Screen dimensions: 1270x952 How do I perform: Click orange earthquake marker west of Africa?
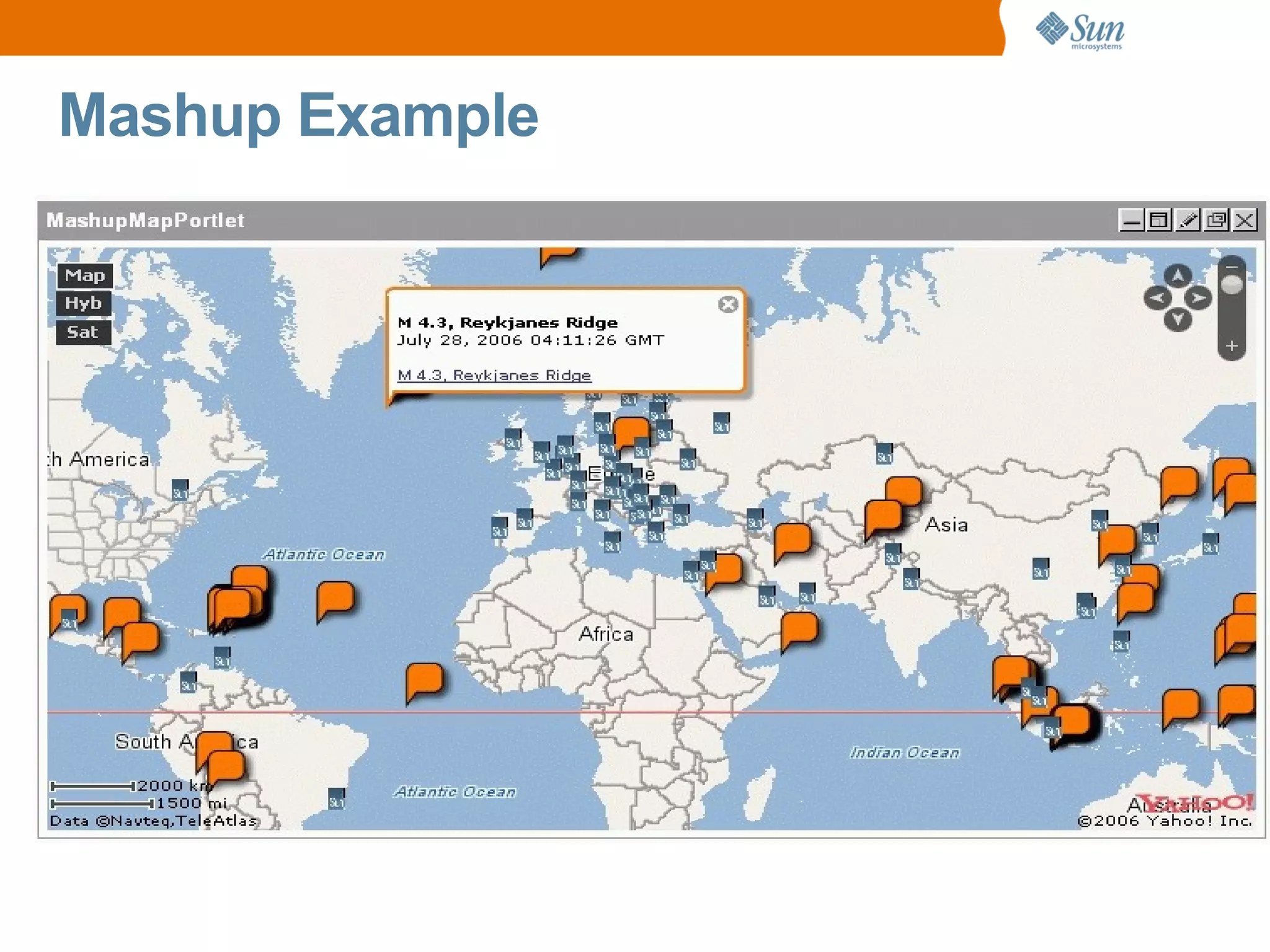(x=425, y=679)
